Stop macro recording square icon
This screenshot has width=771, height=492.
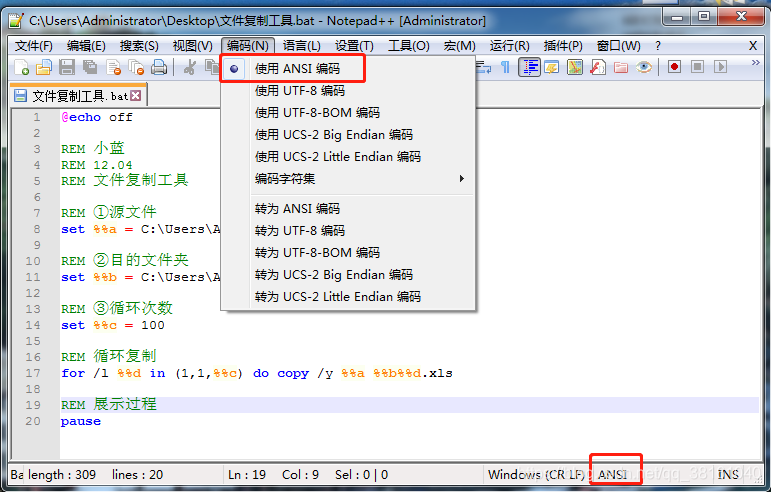point(697,67)
